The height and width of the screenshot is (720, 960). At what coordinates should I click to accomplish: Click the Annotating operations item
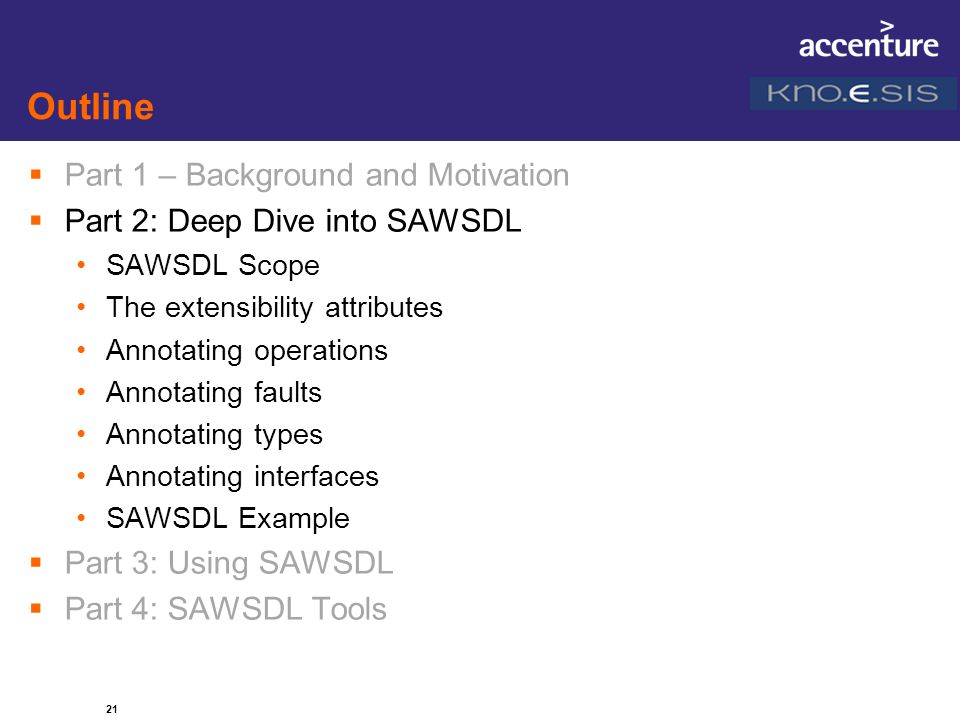tap(247, 351)
